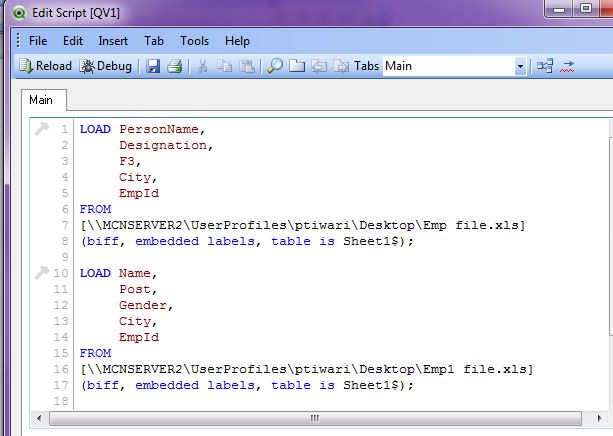Click the Reload script button

(45, 66)
